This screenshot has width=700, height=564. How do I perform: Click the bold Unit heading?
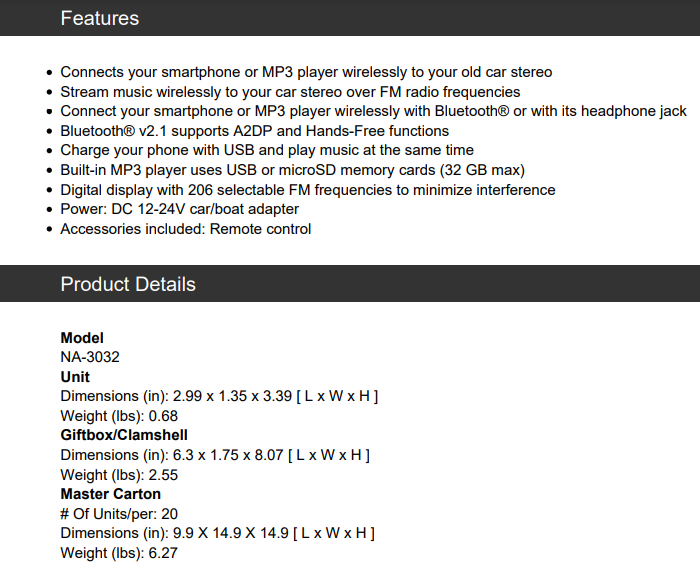(75, 377)
